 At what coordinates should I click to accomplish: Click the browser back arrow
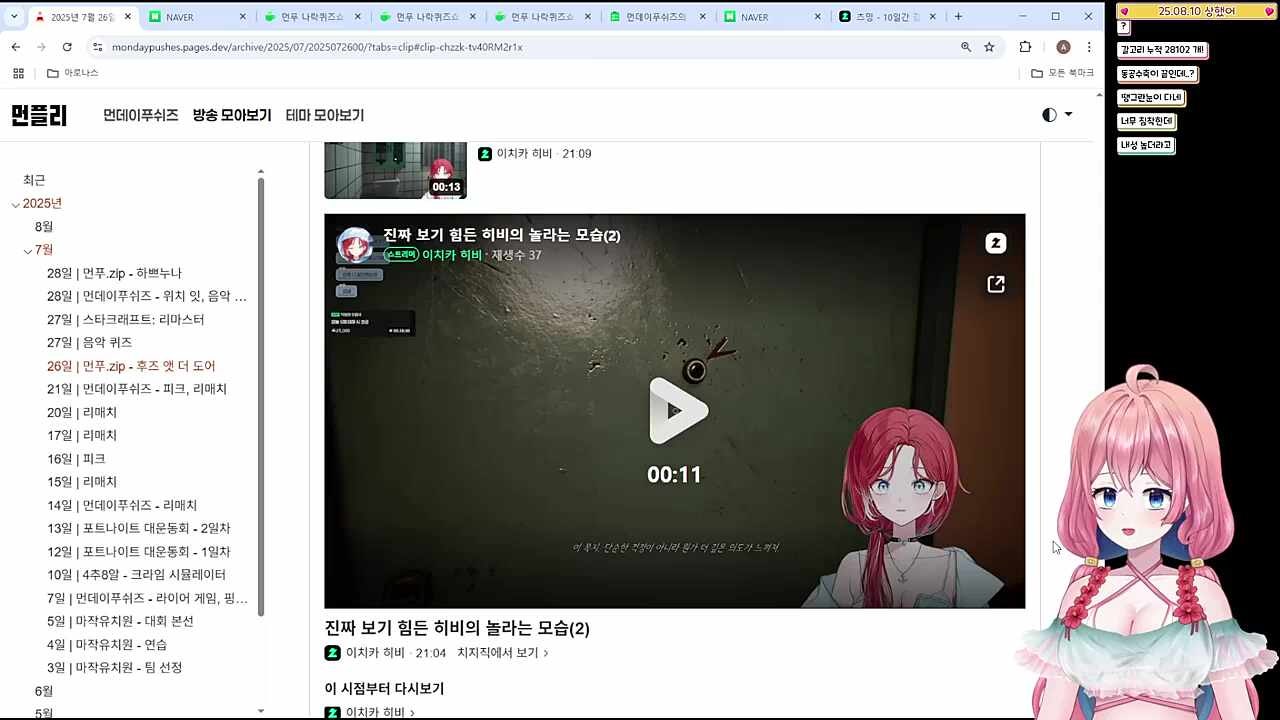pyautogui.click(x=15, y=47)
